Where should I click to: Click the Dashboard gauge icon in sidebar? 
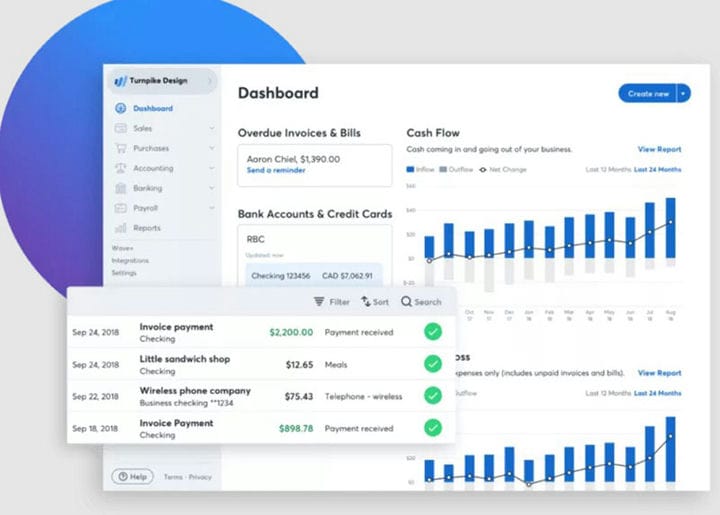[x=120, y=108]
